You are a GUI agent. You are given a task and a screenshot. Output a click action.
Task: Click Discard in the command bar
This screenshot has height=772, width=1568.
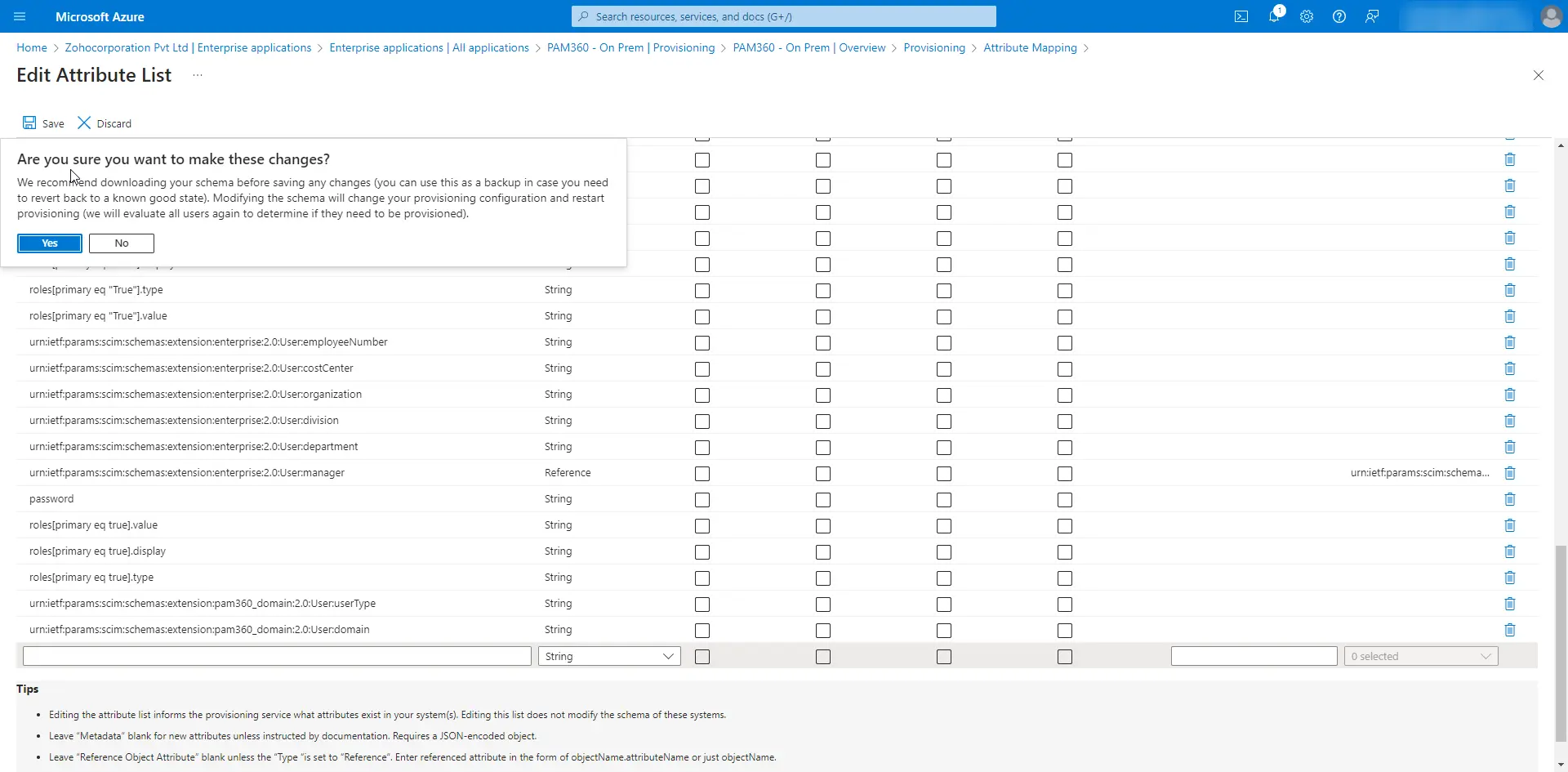105,123
